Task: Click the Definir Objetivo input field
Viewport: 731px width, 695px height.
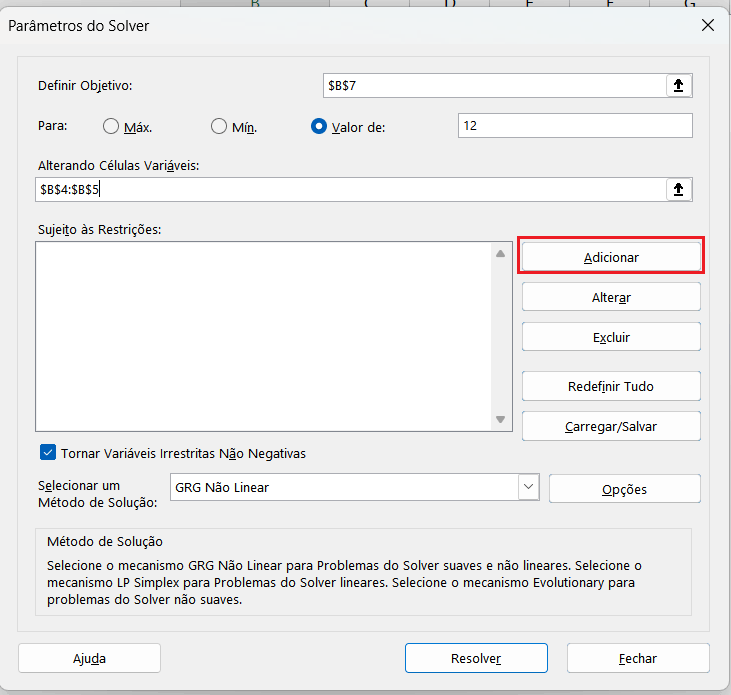Action: pos(494,86)
